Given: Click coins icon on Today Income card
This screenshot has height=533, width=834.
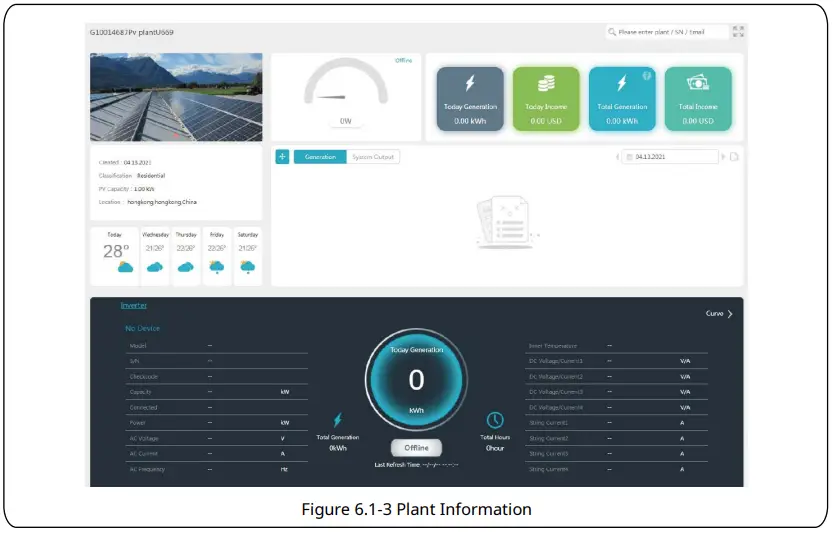Looking at the screenshot, I should tap(546, 83).
